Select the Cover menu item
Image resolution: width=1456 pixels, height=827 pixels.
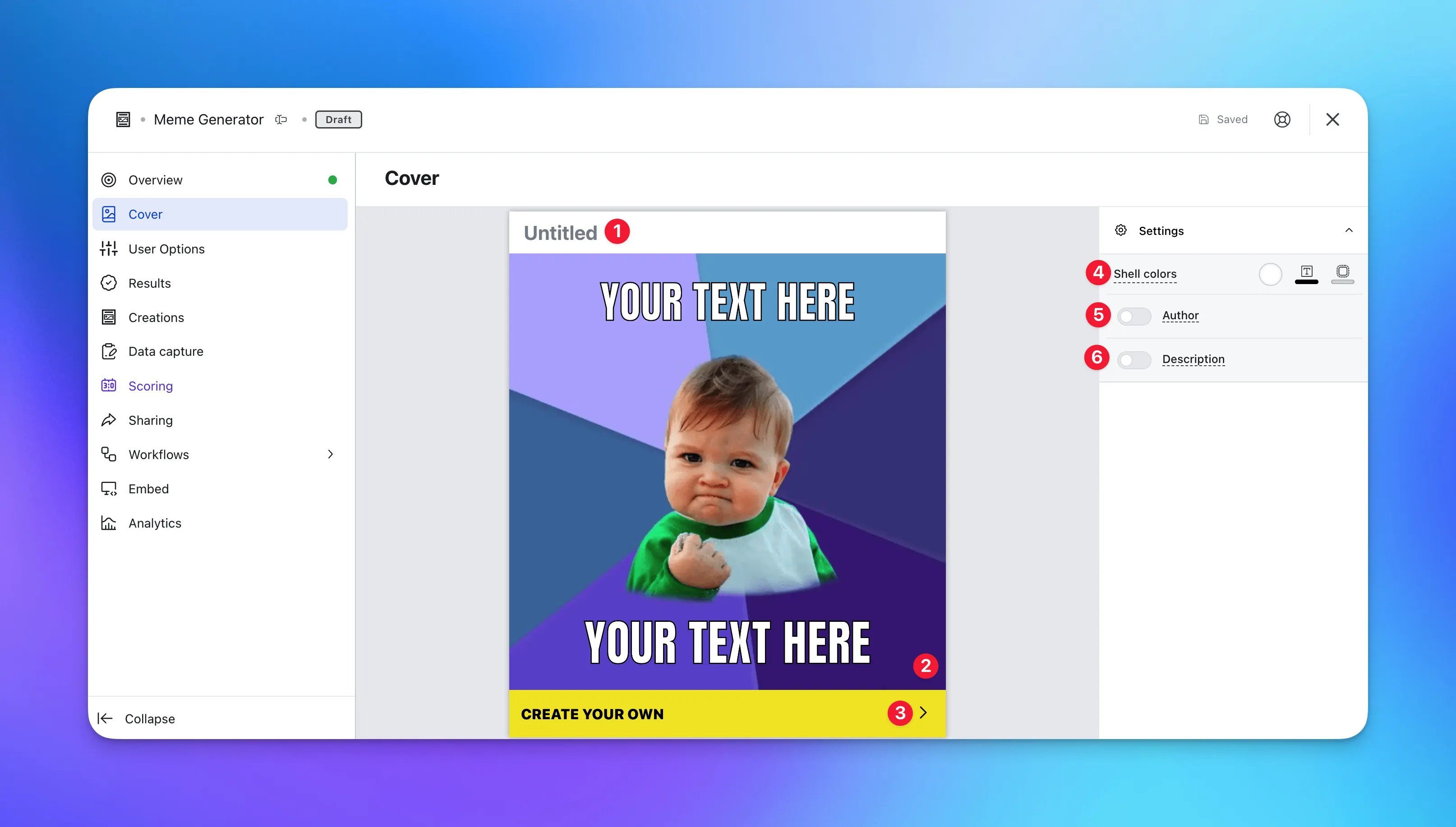tap(220, 214)
